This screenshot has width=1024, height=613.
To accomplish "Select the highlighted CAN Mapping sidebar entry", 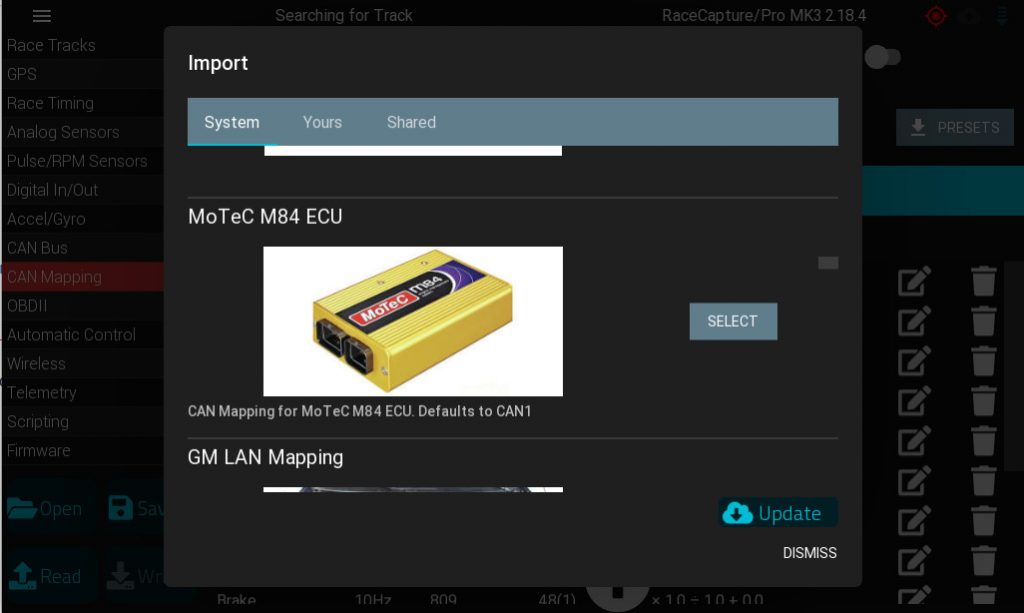I will pyautogui.click(x=82, y=277).
